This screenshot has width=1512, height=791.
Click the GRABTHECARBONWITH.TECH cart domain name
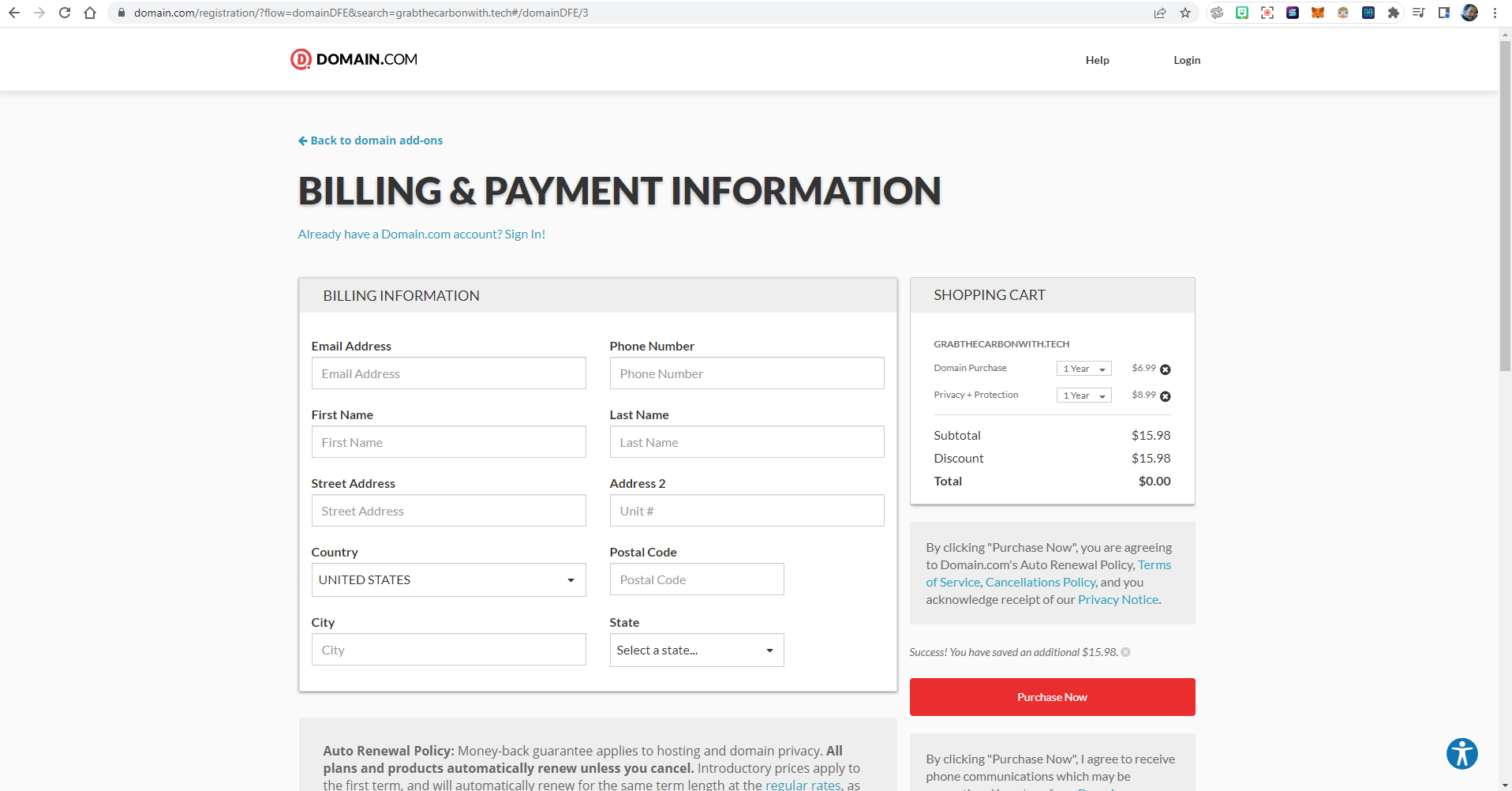point(1001,344)
